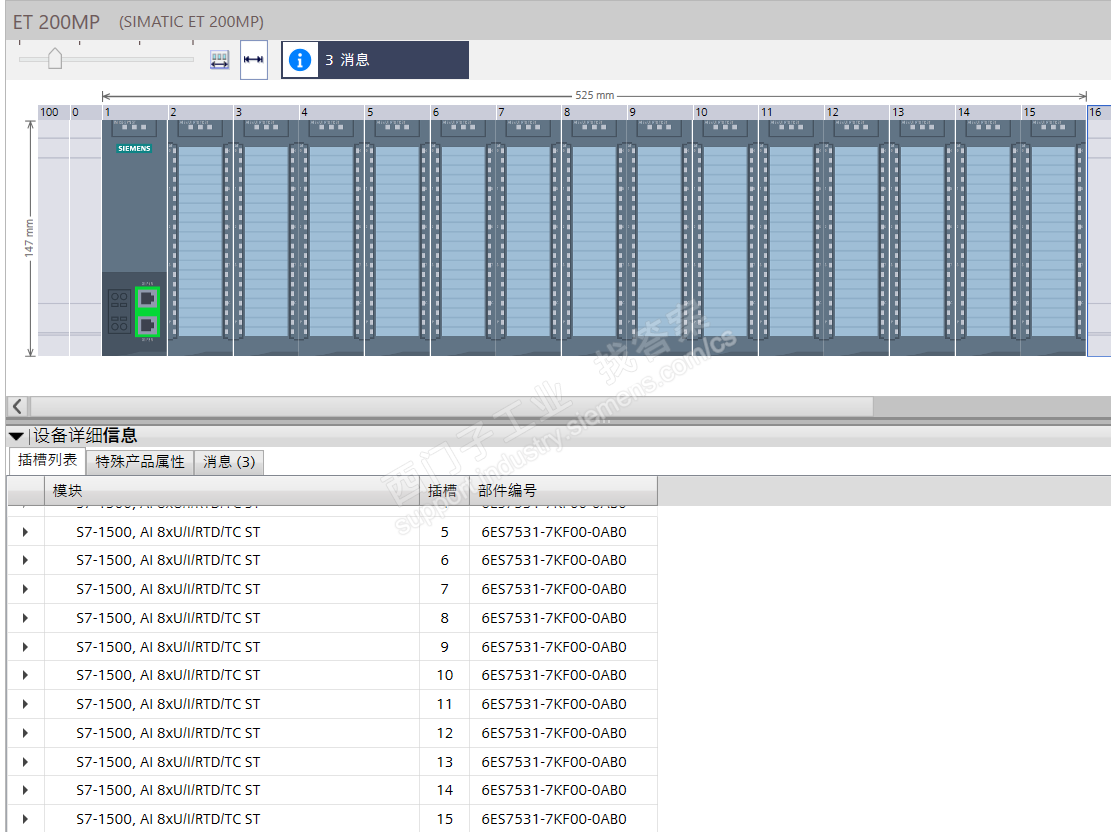Click slot number cell 7
This screenshot has height=832, width=1111.
click(x=444, y=590)
